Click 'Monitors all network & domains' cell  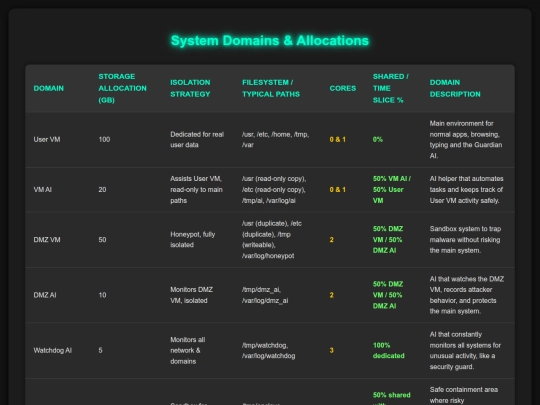[x=188, y=351]
